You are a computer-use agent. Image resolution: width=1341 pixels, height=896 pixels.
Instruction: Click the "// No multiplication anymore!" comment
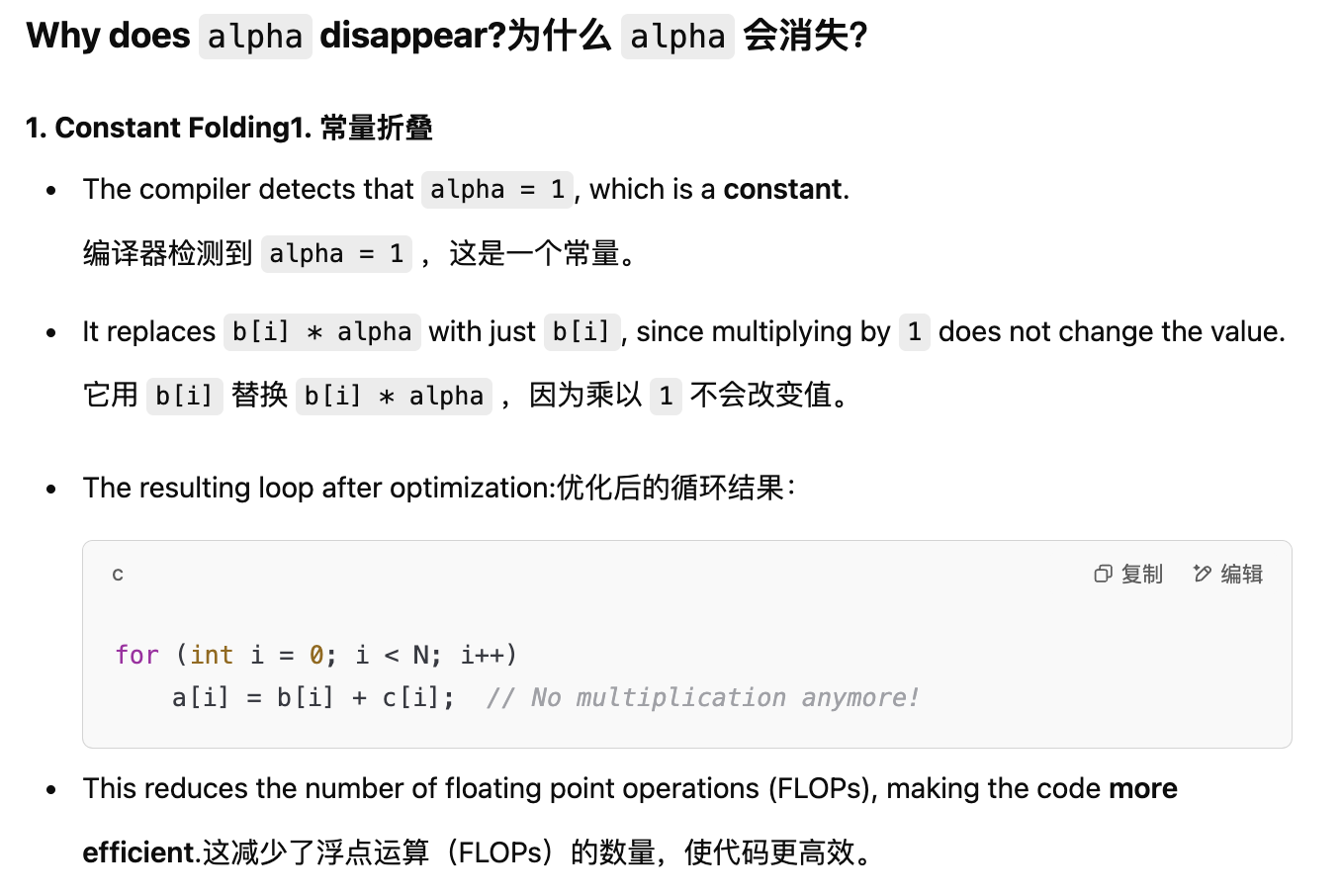[x=702, y=697]
